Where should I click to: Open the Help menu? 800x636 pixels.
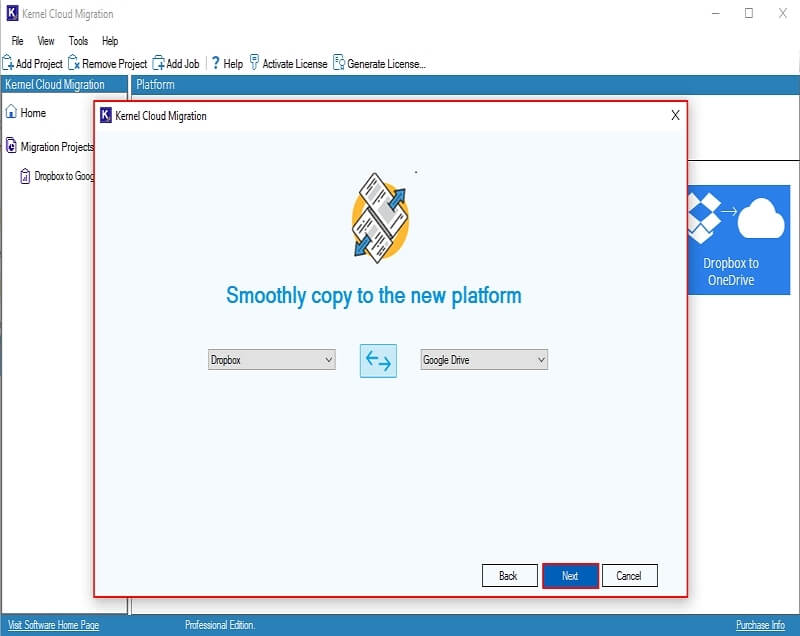tap(110, 41)
